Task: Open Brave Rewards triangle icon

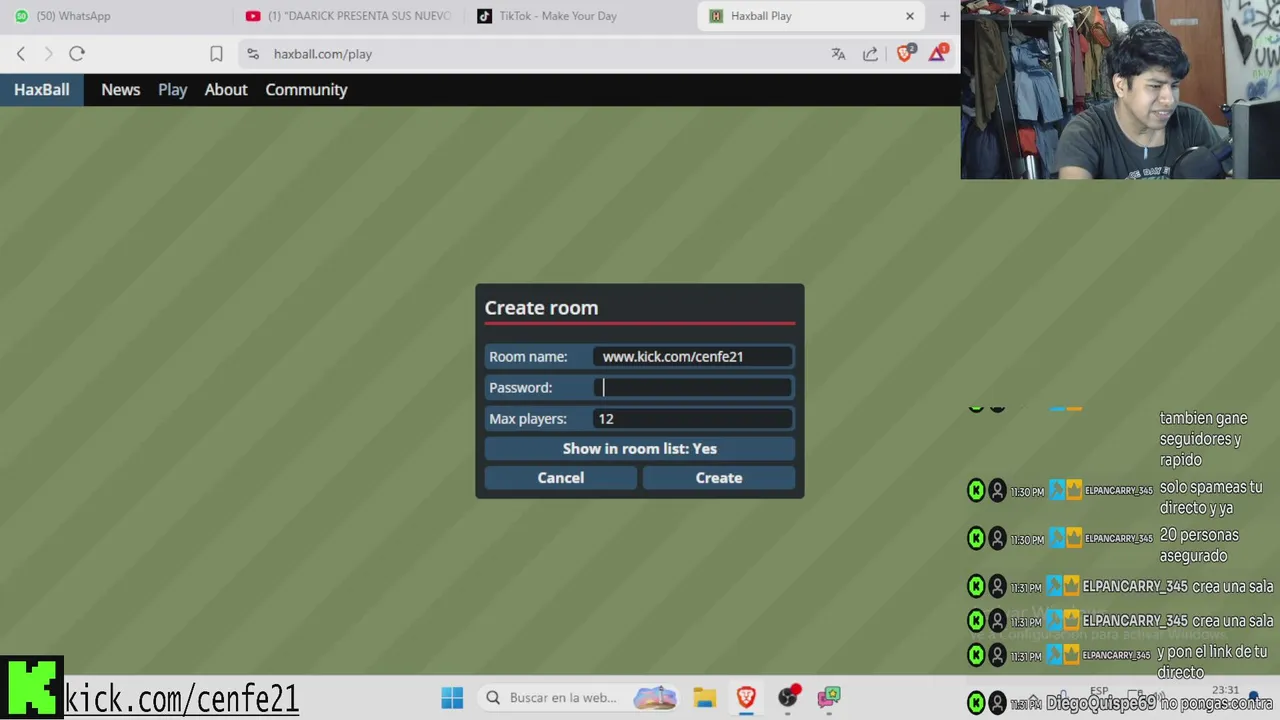Action: 937,54
